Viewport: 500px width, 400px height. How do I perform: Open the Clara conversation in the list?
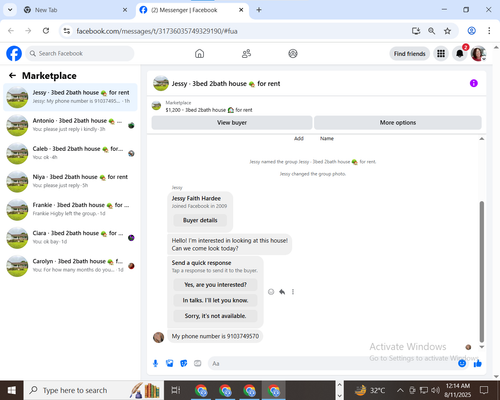[70, 238]
